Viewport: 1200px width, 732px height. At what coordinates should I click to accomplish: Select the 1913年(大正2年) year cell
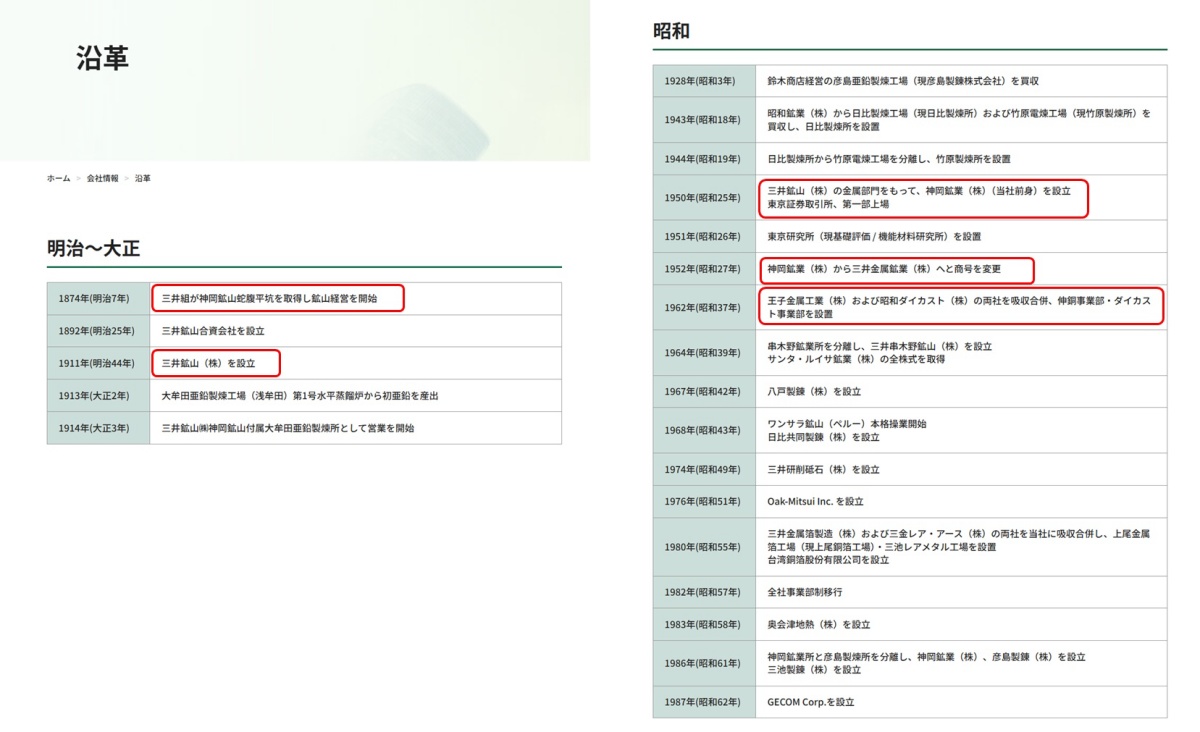tap(98, 396)
